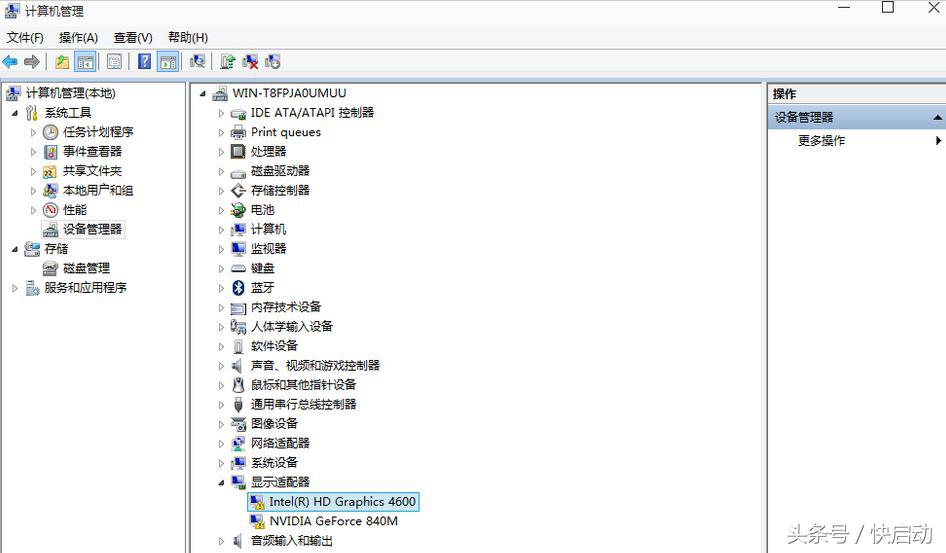Image resolution: width=946 pixels, height=553 pixels.
Task: Select the 性能 monitor icon
Action: pos(51,210)
